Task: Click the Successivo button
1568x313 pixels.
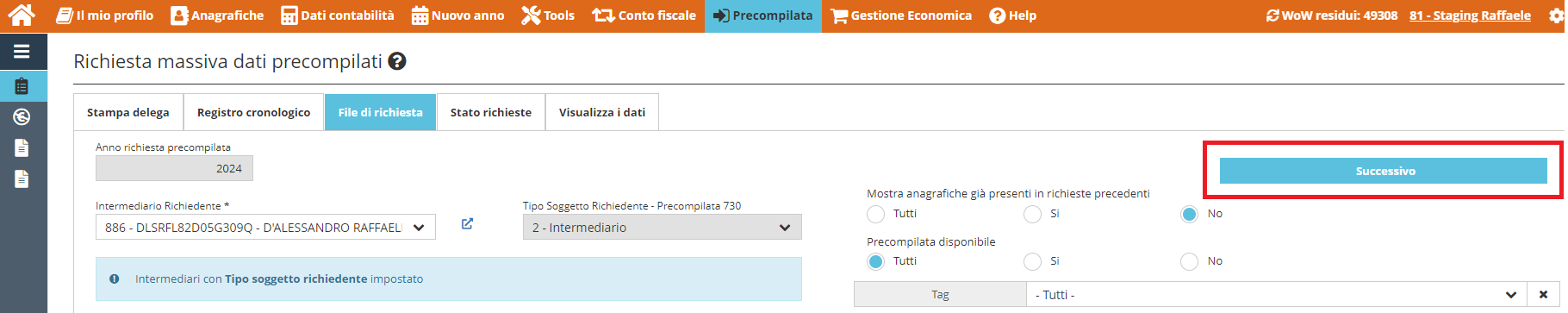Action: (1384, 171)
